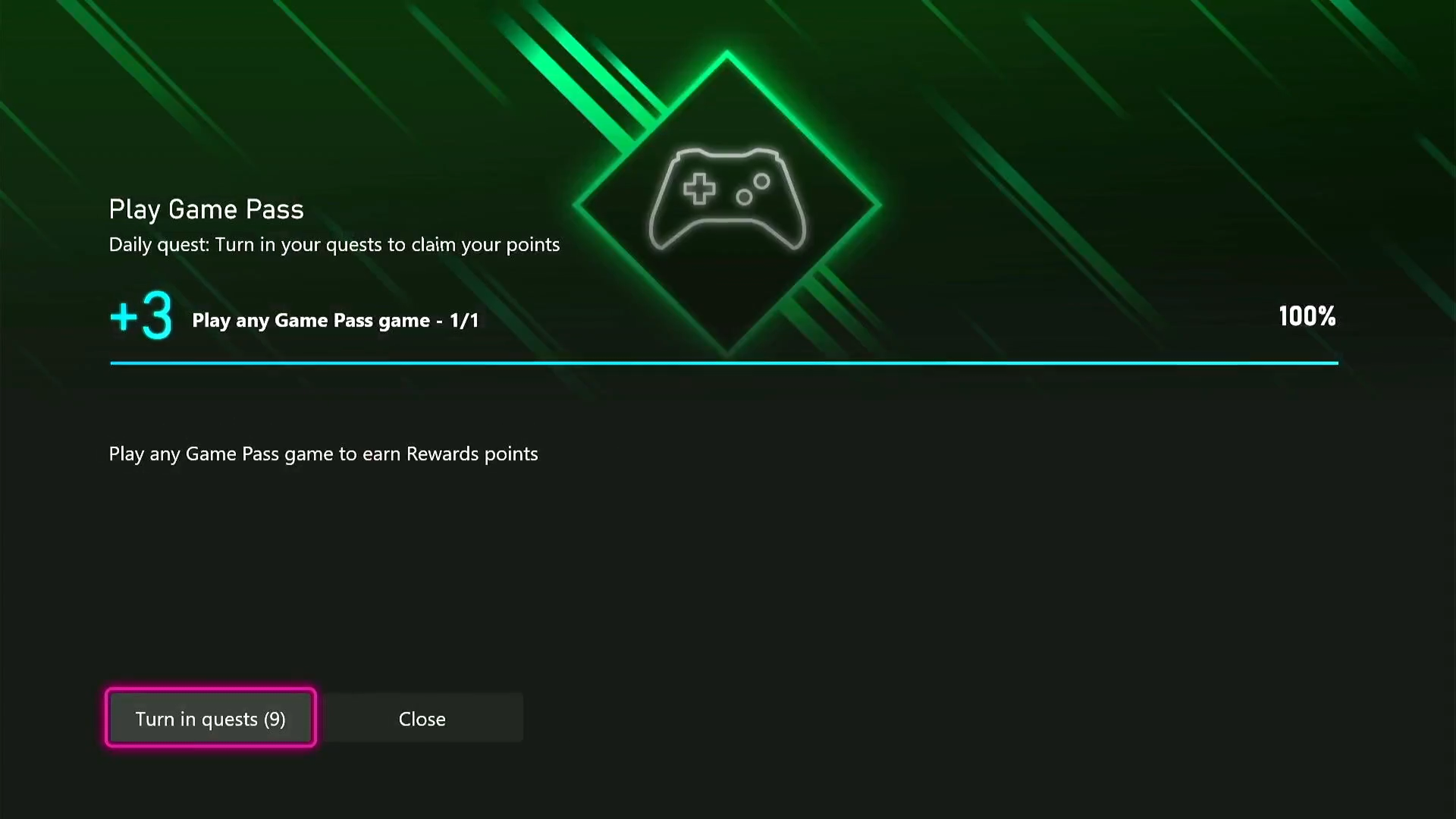Click the cyan quest progress bar

pyautogui.click(x=724, y=363)
